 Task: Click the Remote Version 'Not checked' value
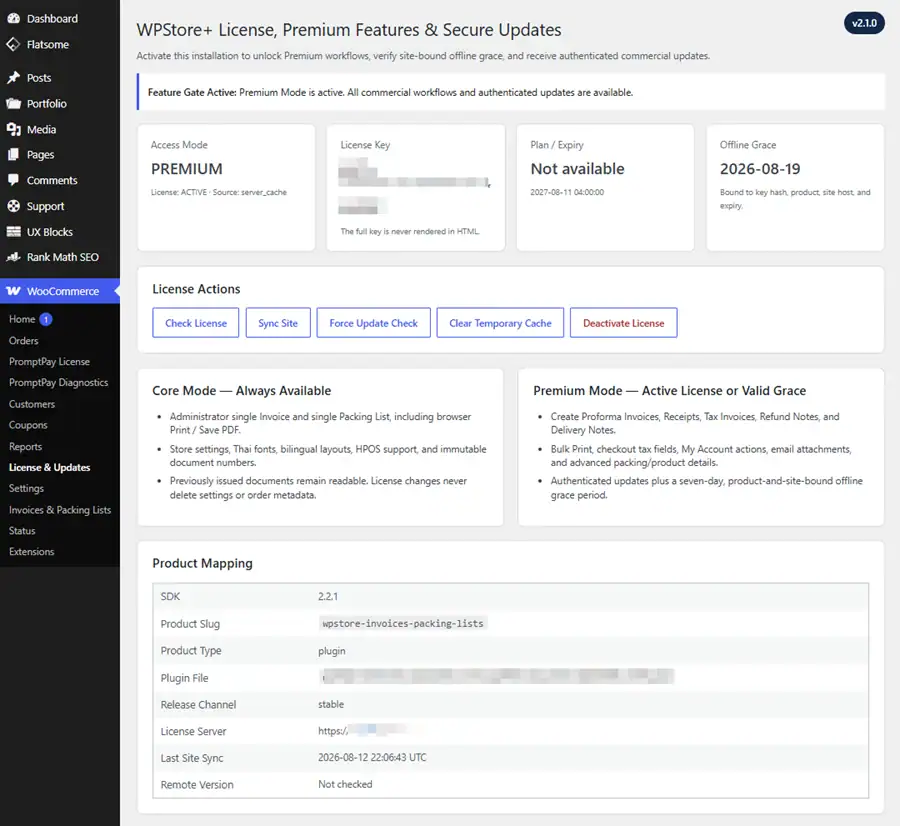[346, 784]
